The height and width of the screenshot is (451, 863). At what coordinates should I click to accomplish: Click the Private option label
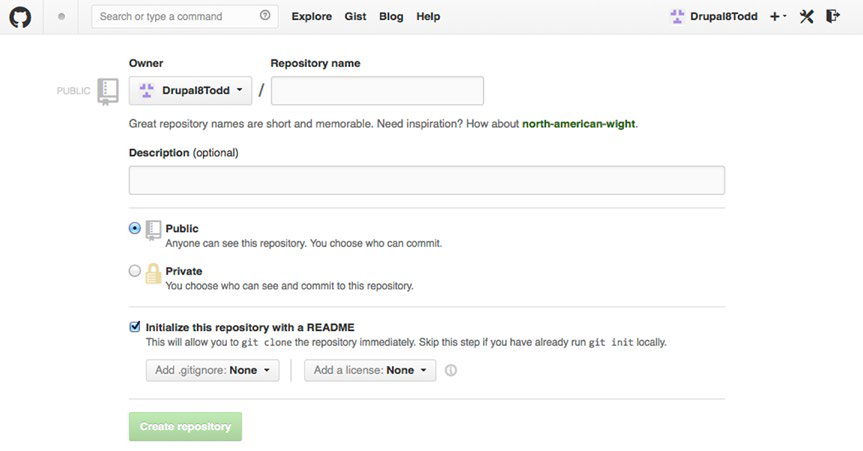tap(184, 271)
